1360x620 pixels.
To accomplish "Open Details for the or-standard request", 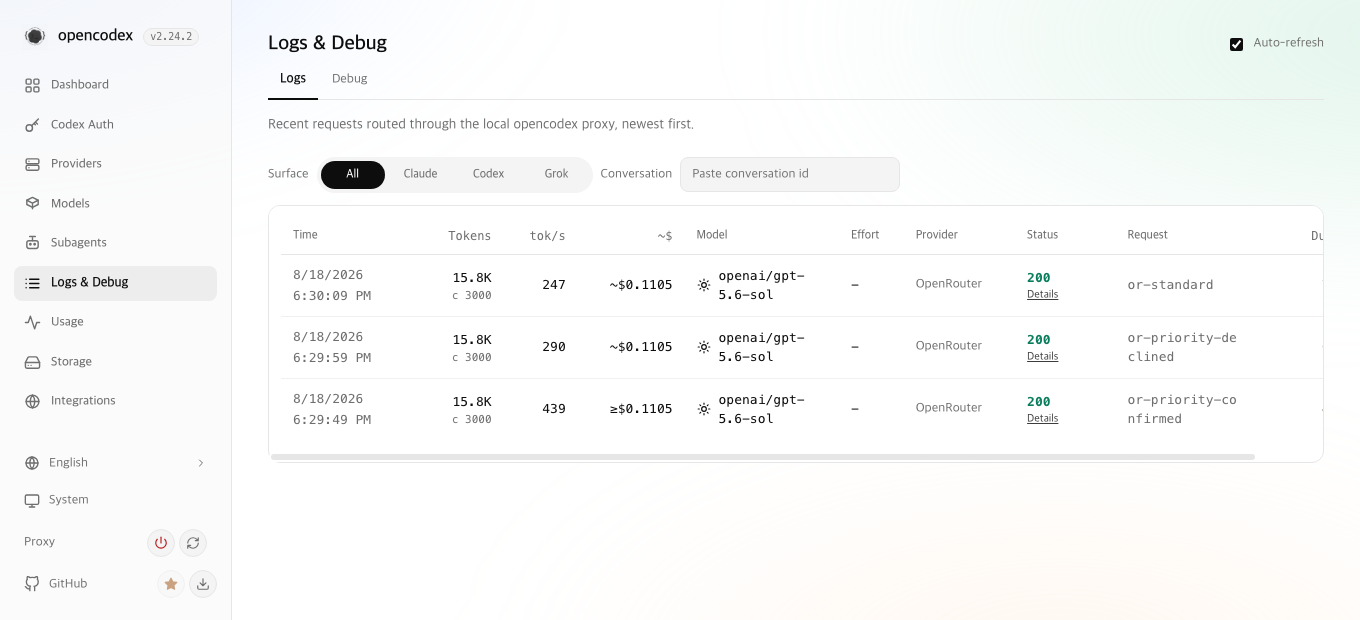I will pos(1042,295).
